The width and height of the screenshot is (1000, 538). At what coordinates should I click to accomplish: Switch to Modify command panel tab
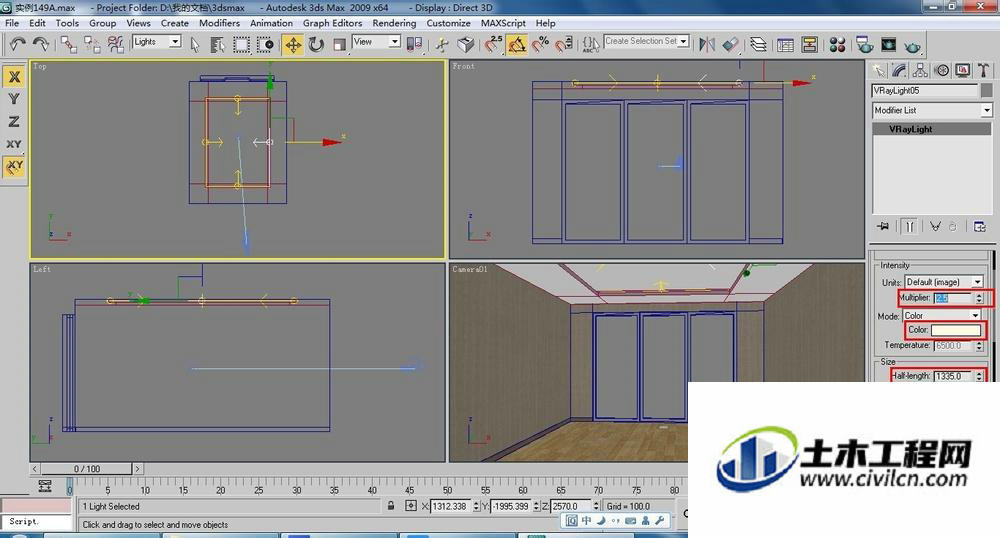tap(899, 70)
